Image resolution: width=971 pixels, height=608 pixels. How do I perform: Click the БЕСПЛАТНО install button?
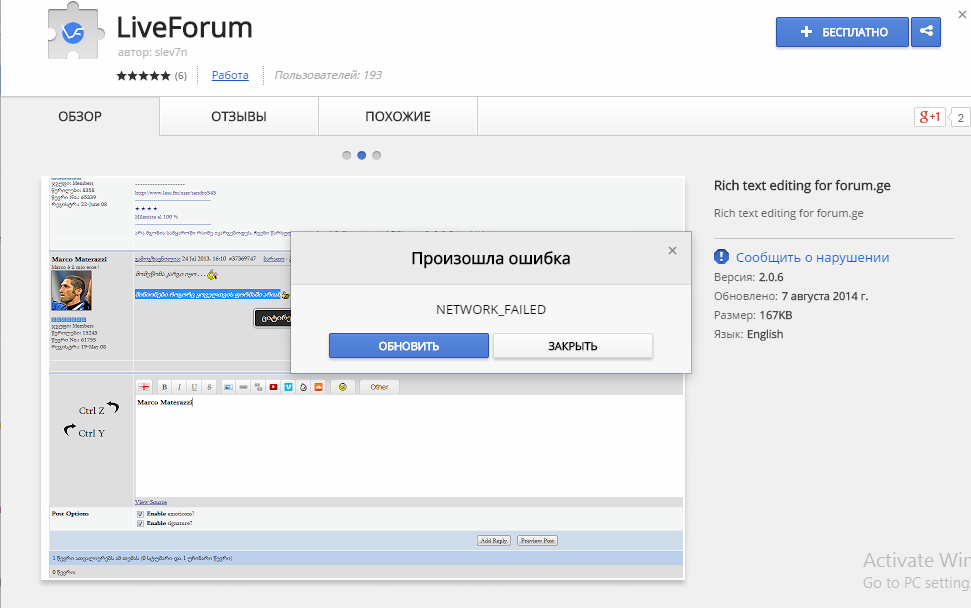[x=842, y=32]
